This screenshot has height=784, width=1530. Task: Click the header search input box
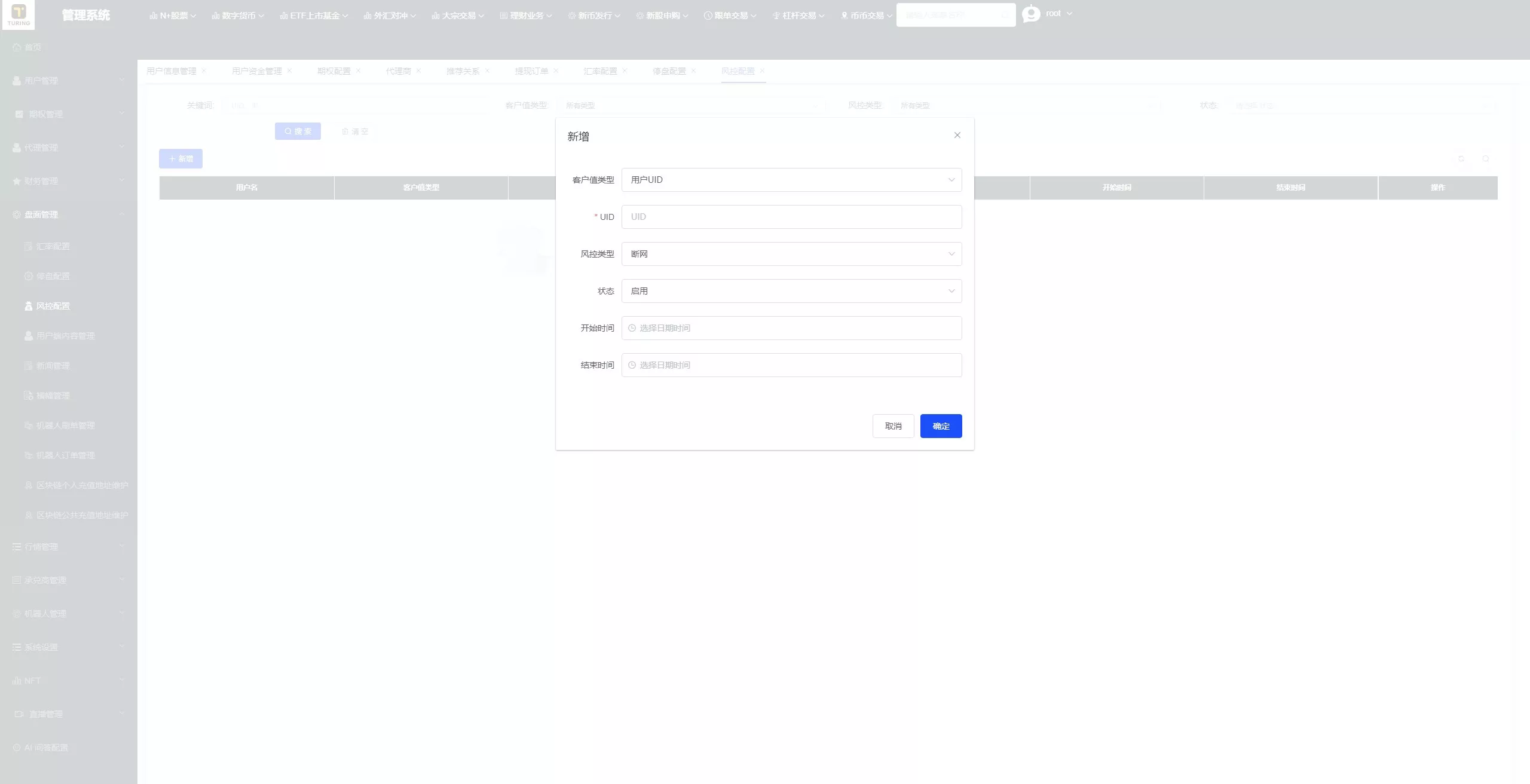pyautogui.click(x=956, y=15)
